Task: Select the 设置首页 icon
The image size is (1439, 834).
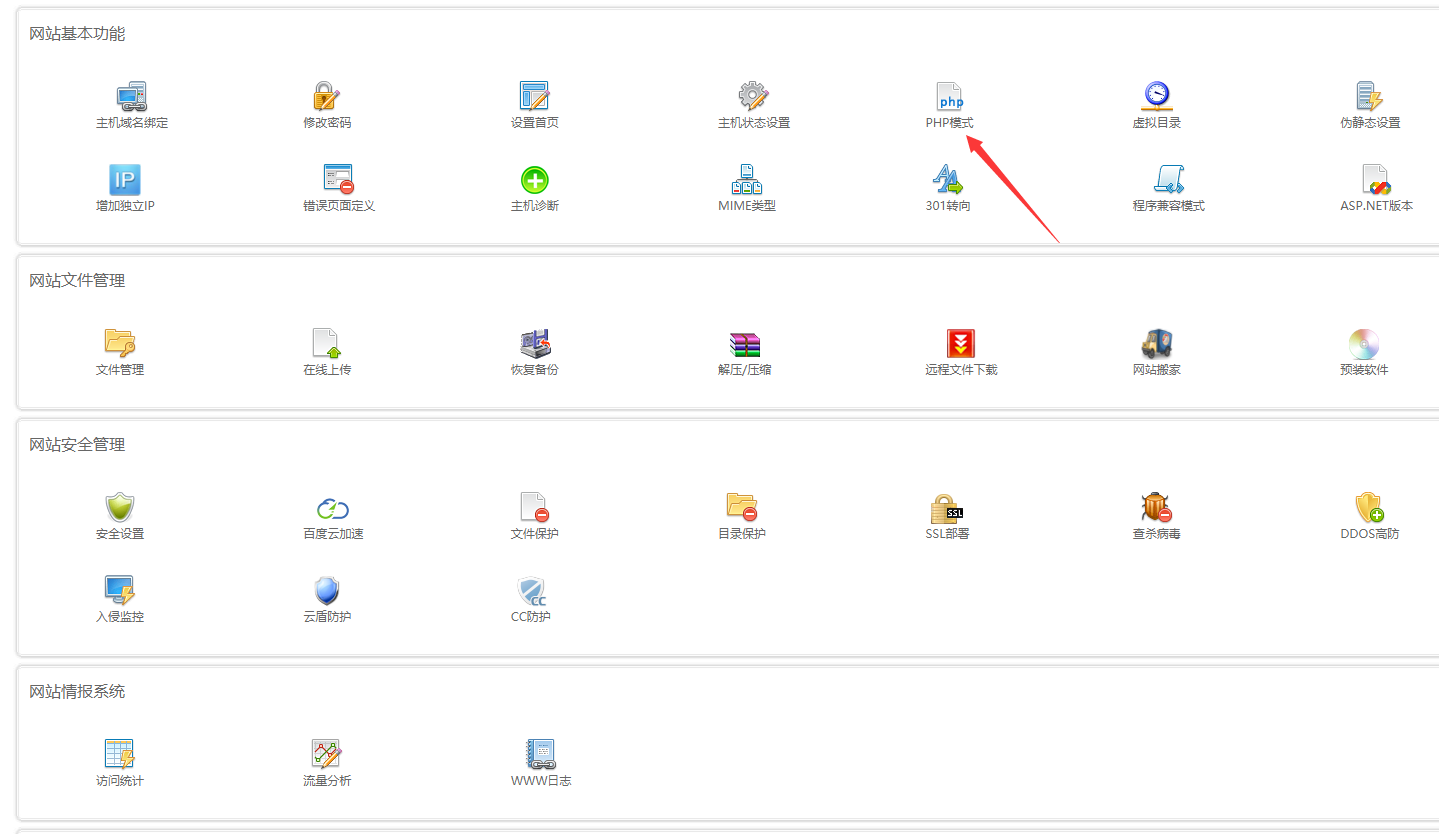Action: click(x=534, y=97)
